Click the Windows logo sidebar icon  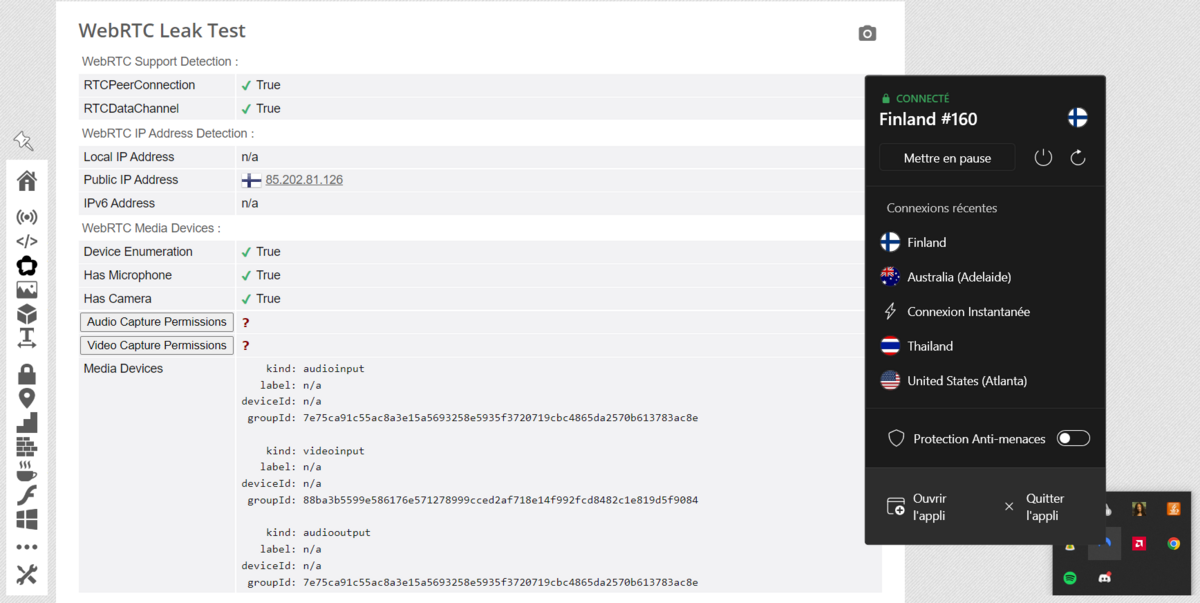tap(27, 520)
